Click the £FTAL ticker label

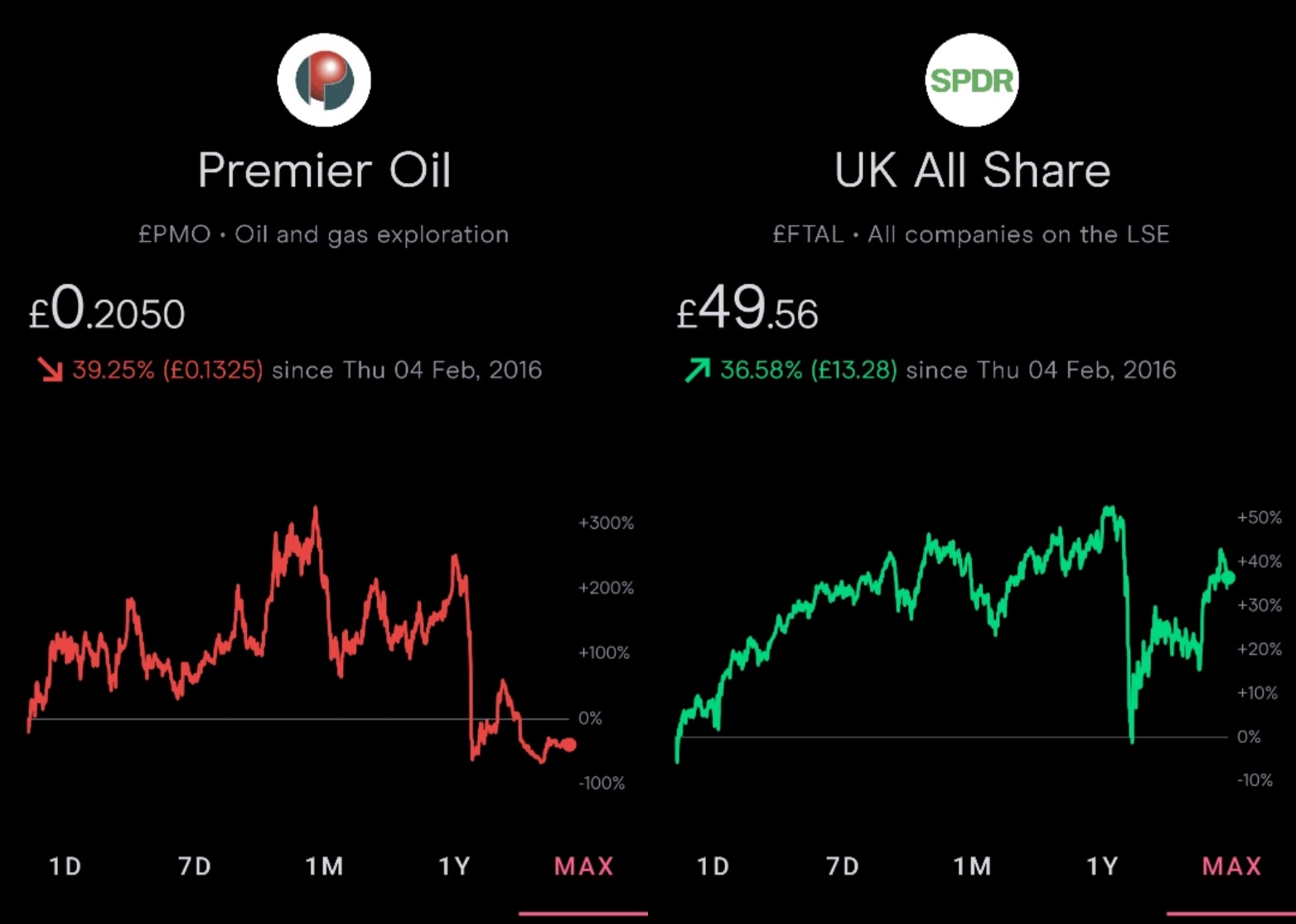coord(809,234)
